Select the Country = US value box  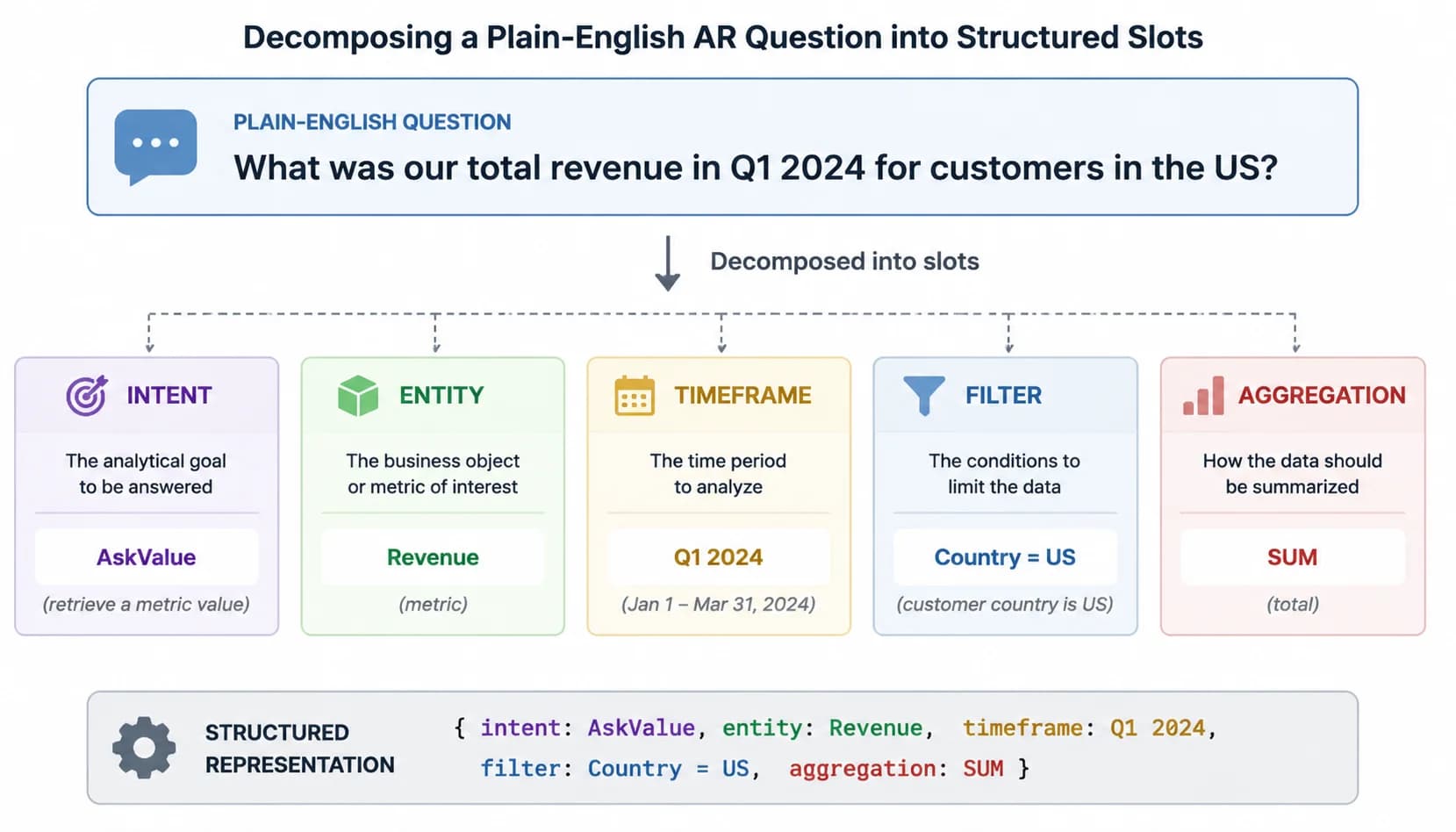[1005, 557]
